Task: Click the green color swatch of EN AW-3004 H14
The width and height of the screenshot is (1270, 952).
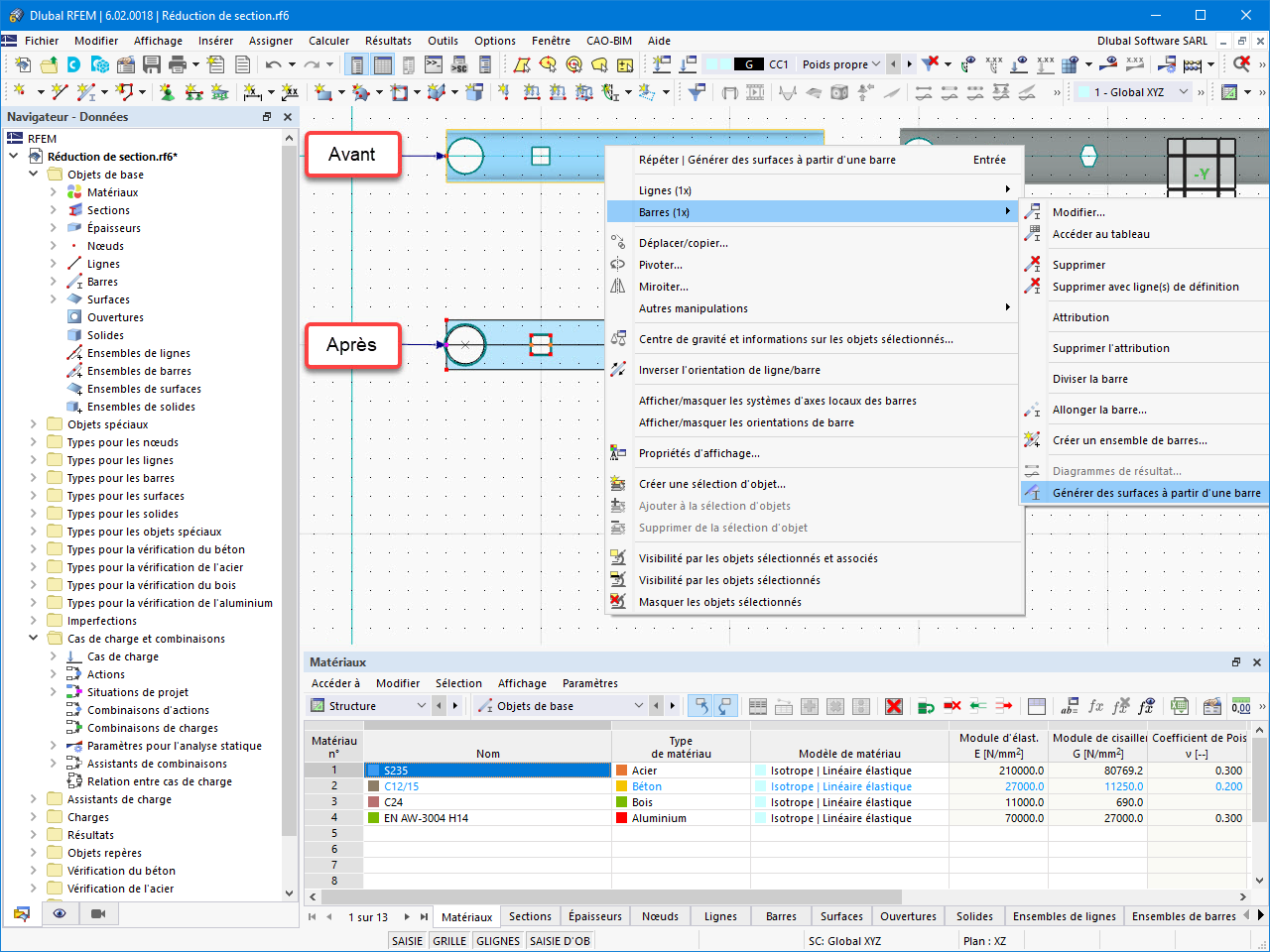Action: click(374, 818)
